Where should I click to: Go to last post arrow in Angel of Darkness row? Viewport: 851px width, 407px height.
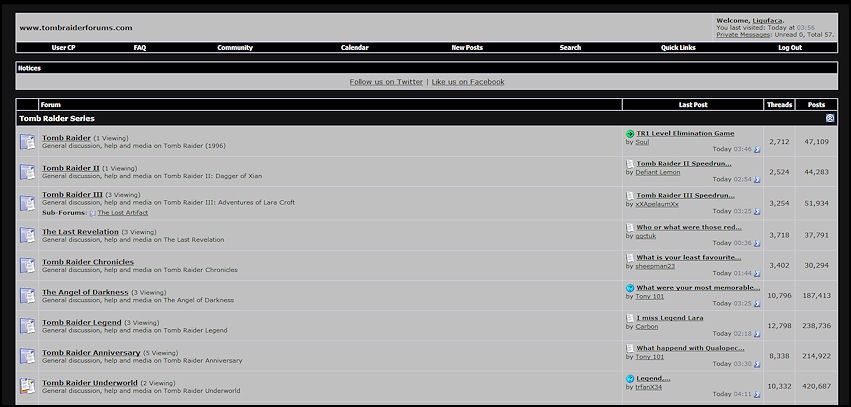tap(757, 304)
